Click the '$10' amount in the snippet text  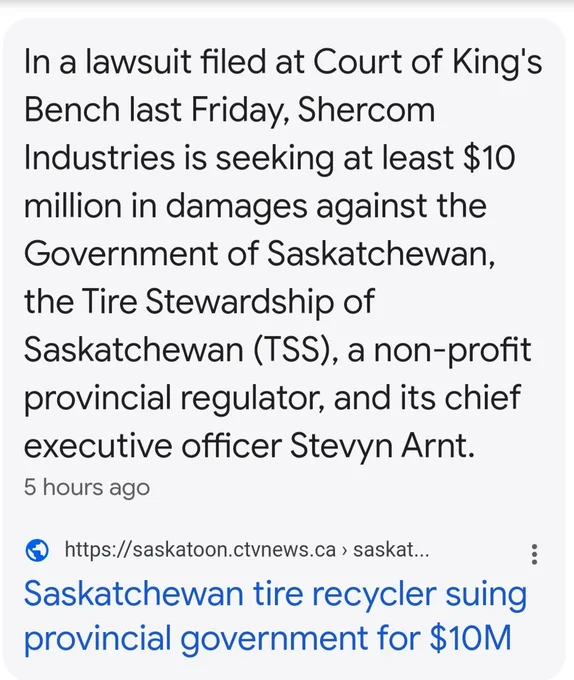[489, 157]
